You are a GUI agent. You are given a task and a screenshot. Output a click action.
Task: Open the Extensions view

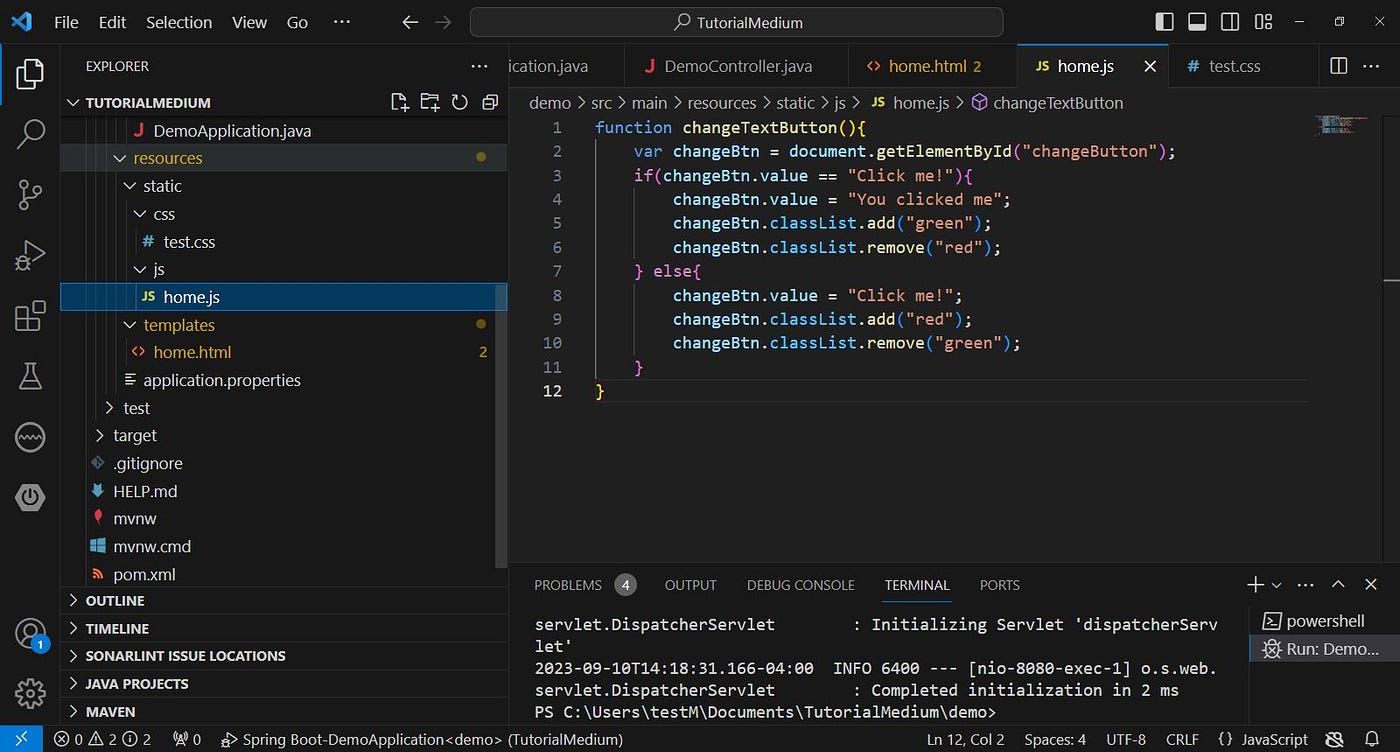[x=30, y=316]
